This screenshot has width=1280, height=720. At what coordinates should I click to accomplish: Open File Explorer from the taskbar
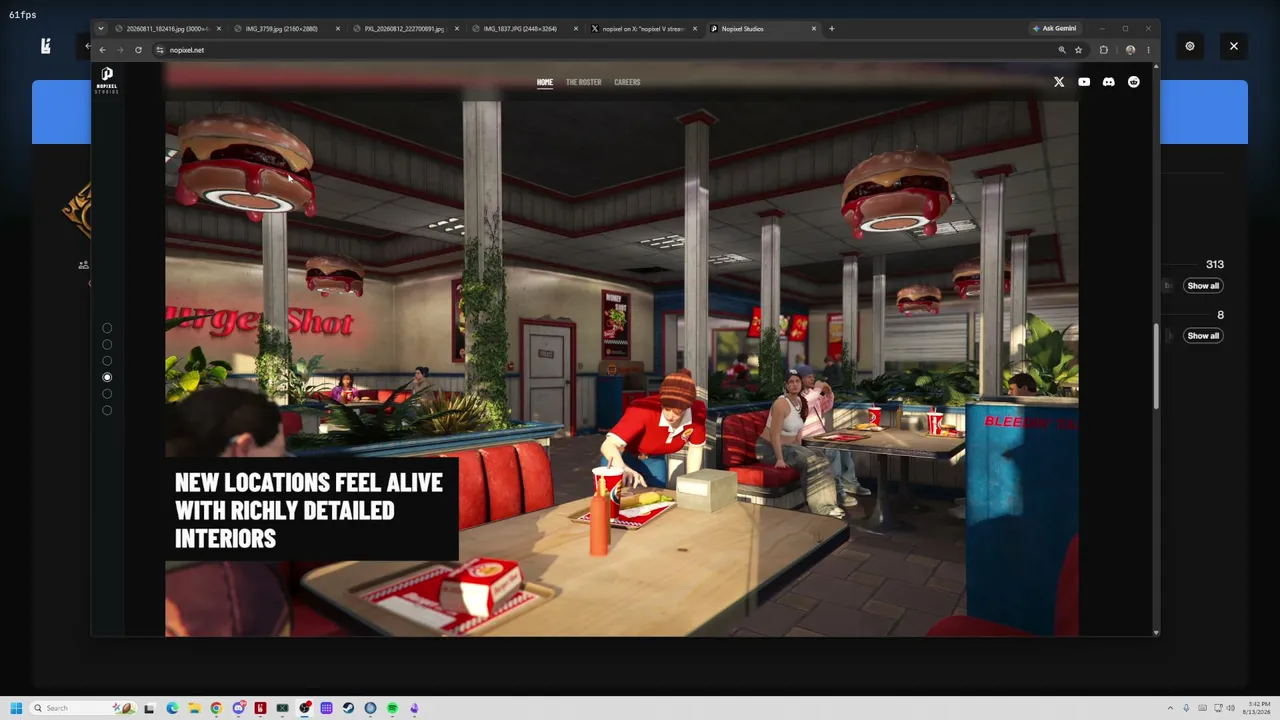pyautogui.click(x=194, y=708)
